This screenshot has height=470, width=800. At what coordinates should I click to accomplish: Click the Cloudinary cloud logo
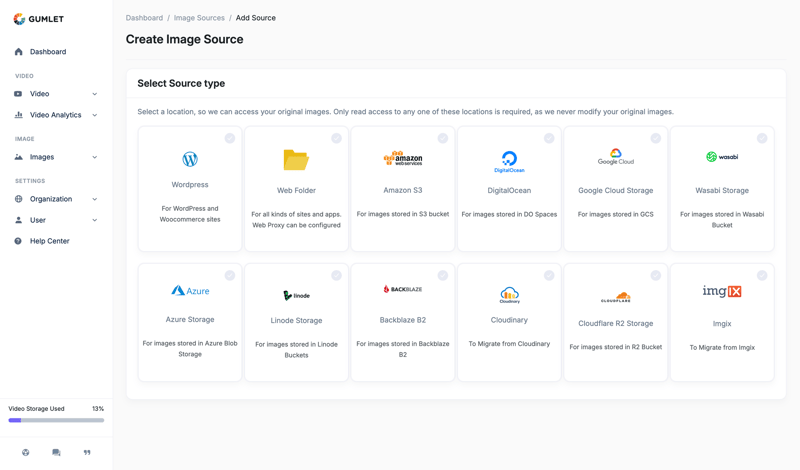(509, 295)
